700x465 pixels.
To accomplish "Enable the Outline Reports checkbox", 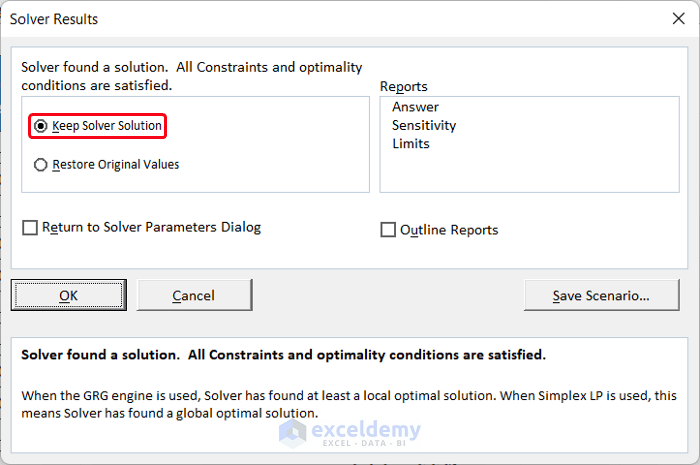I will [388, 230].
